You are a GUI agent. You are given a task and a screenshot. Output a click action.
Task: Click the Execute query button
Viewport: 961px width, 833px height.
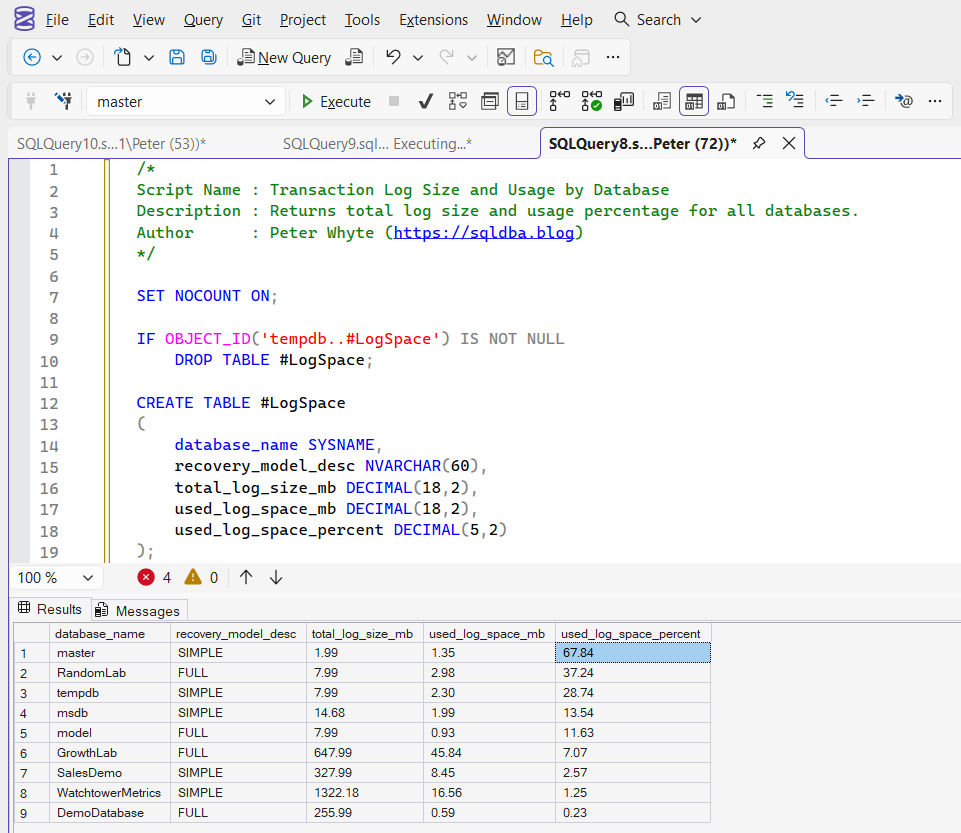coord(336,101)
